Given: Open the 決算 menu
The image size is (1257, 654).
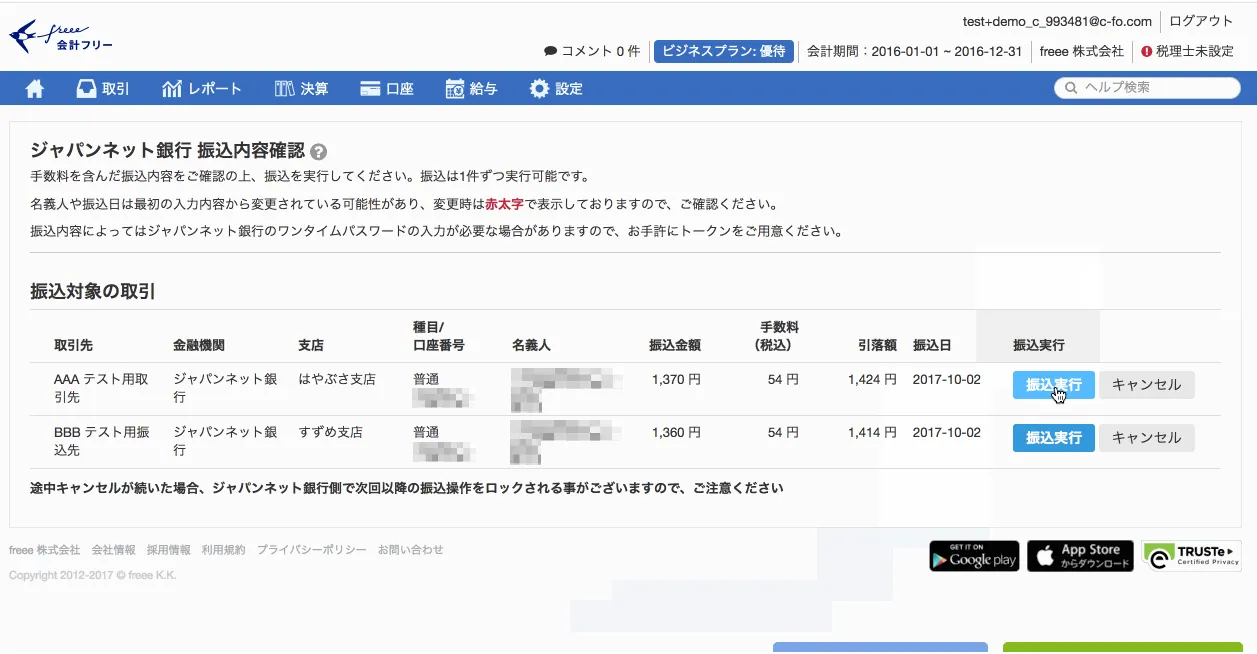Looking at the screenshot, I should [x=301, y=89].
